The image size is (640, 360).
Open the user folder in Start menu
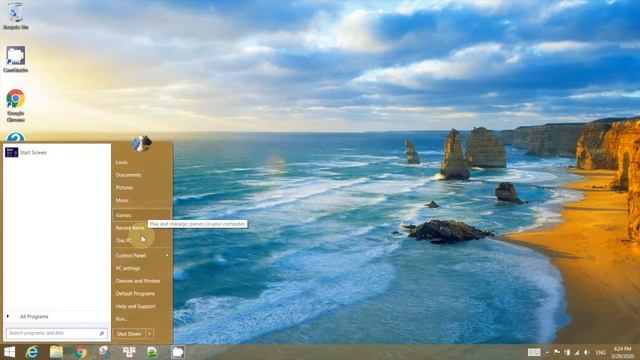122,162
